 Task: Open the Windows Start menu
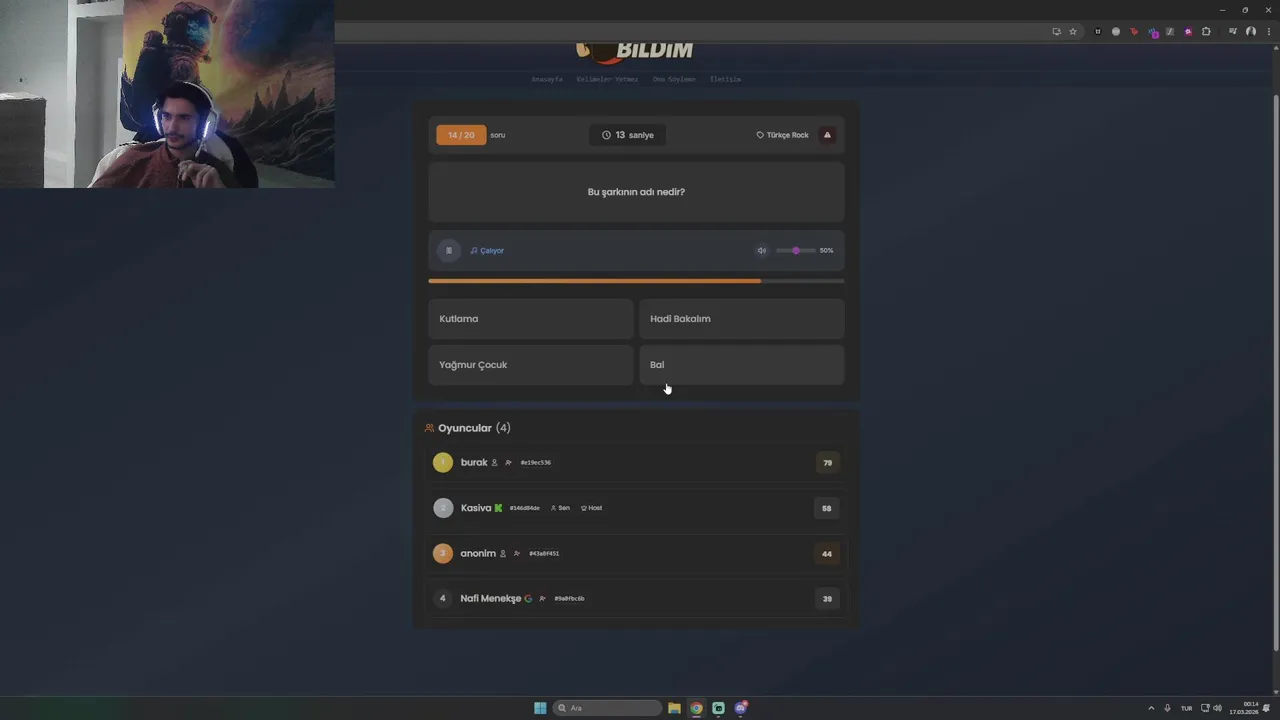coord(540,708)
